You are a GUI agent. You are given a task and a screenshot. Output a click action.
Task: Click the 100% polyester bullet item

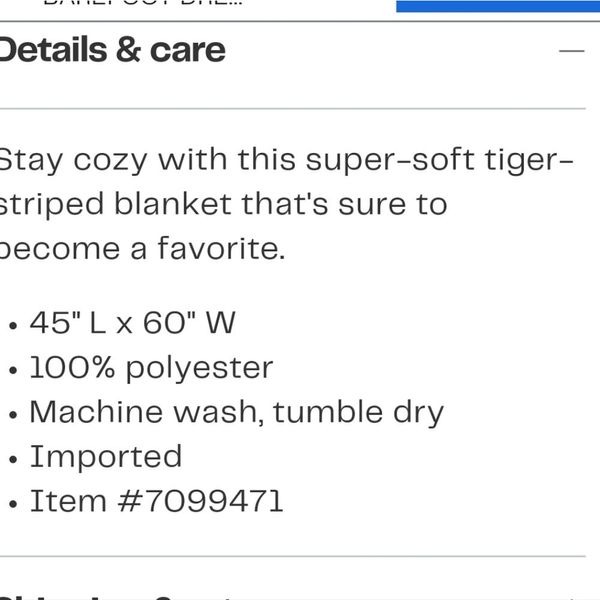point(152,368)
